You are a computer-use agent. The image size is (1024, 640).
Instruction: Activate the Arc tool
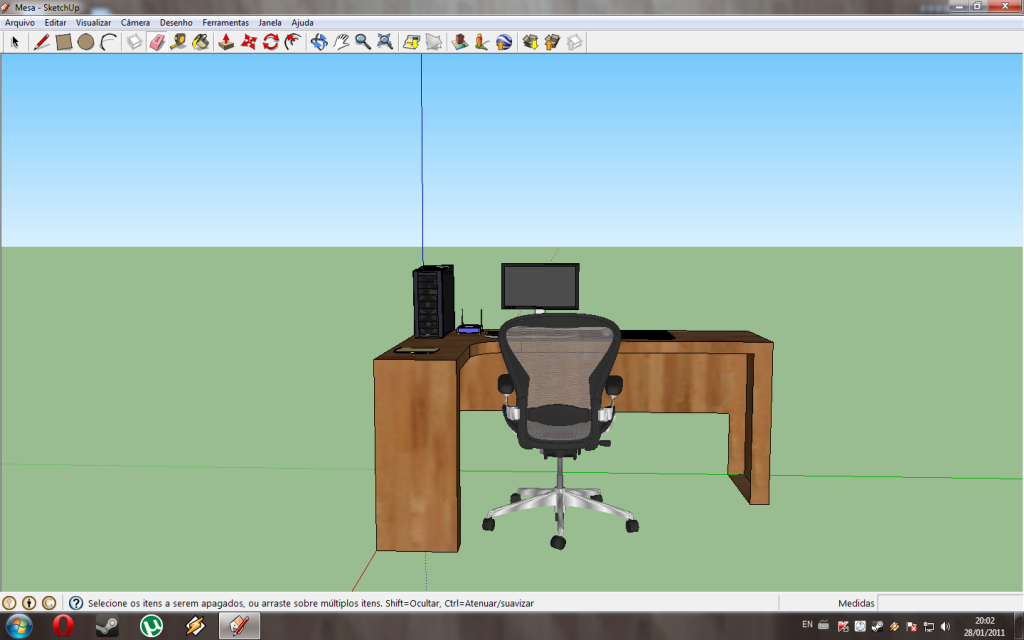click(x=109, y=42)
